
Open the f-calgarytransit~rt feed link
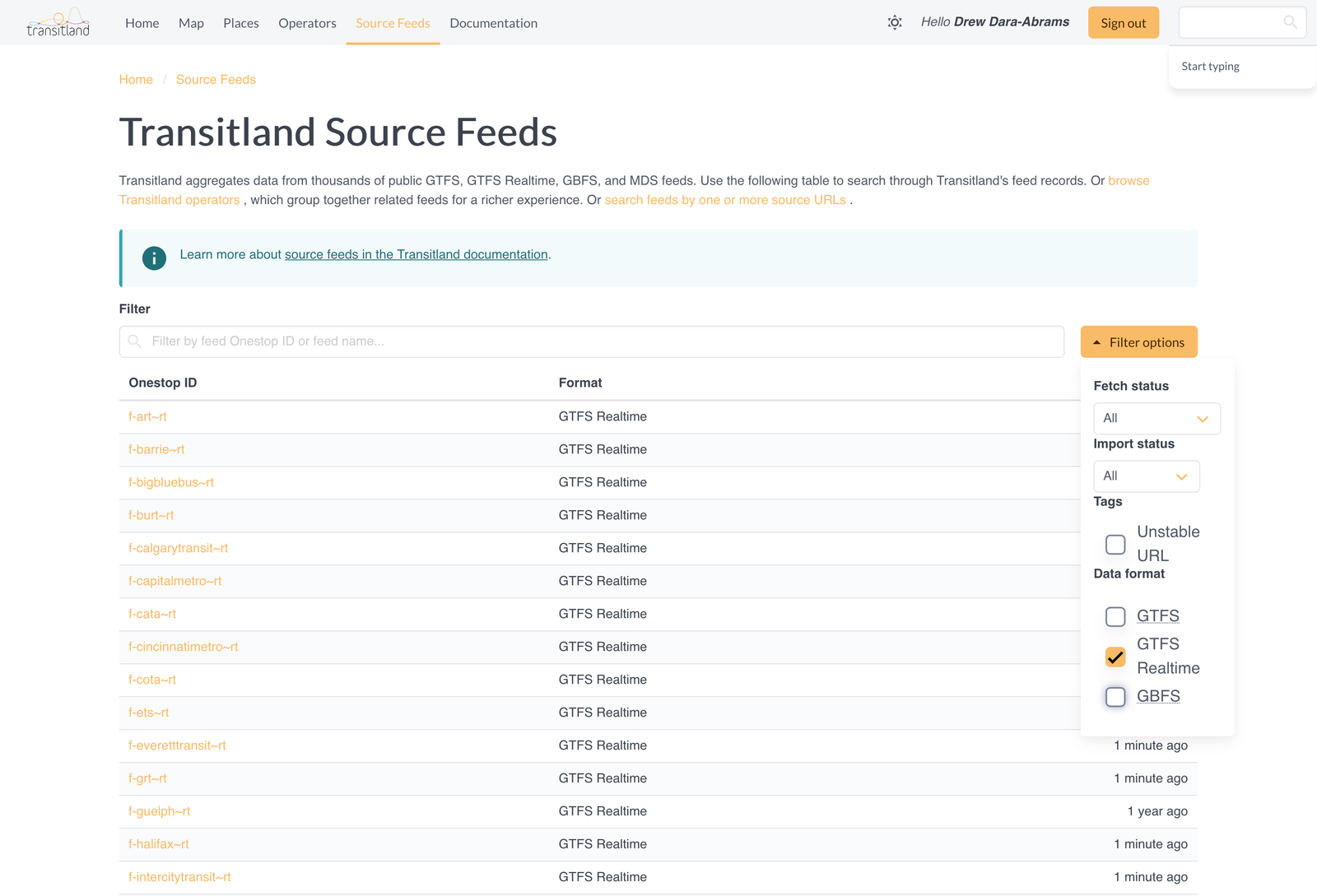[x=178, y=547]
